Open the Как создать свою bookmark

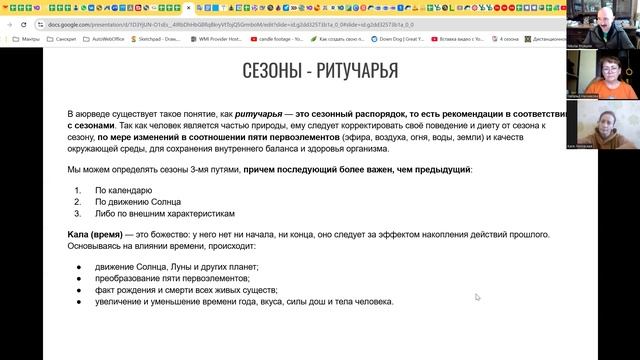click(x=338, y=39)
